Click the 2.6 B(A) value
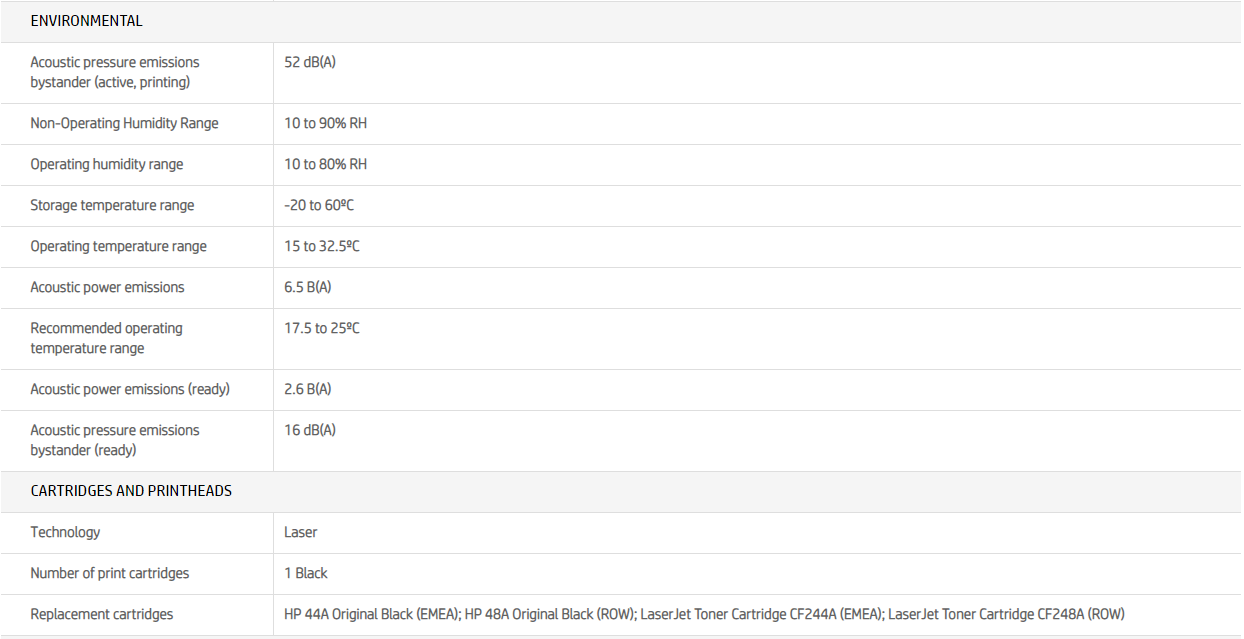The height and width of the screenshot is (639, 1244). coord(307,390)
